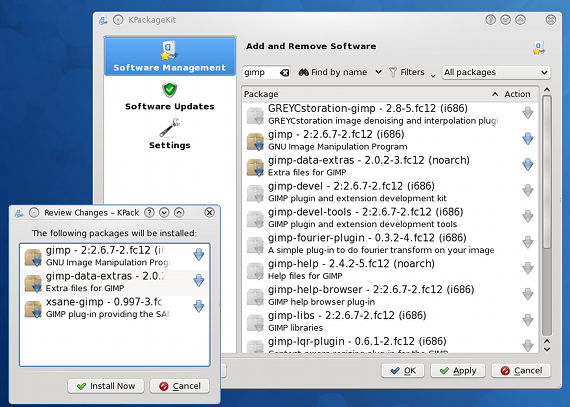
Task: Open window menu icon in KPackageKit title bar
Action: pyautogui.click(x=103, y=20)
